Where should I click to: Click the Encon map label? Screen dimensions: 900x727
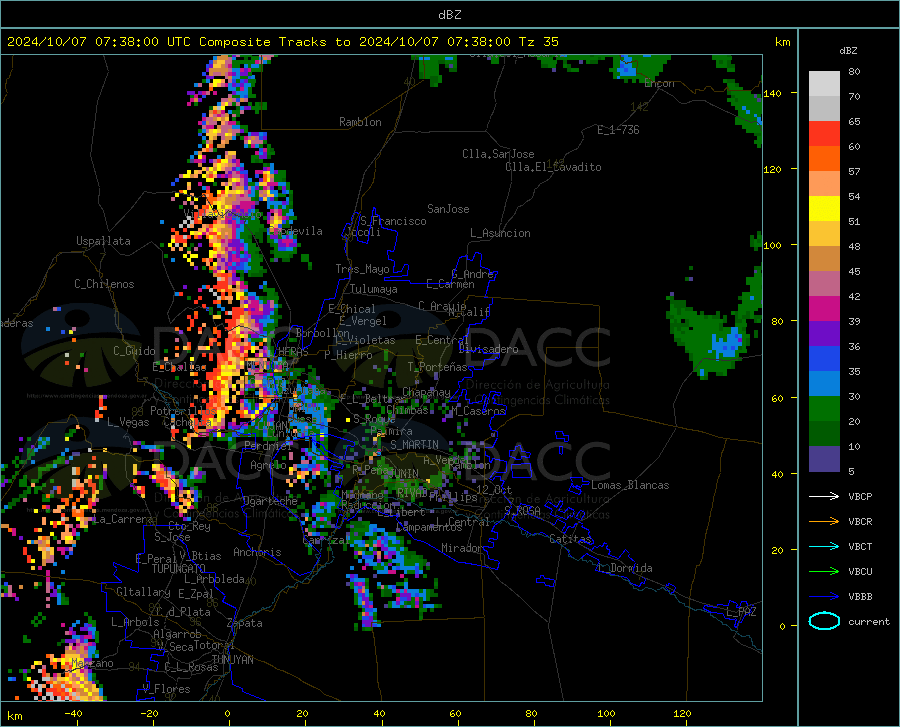coord(660,83)
